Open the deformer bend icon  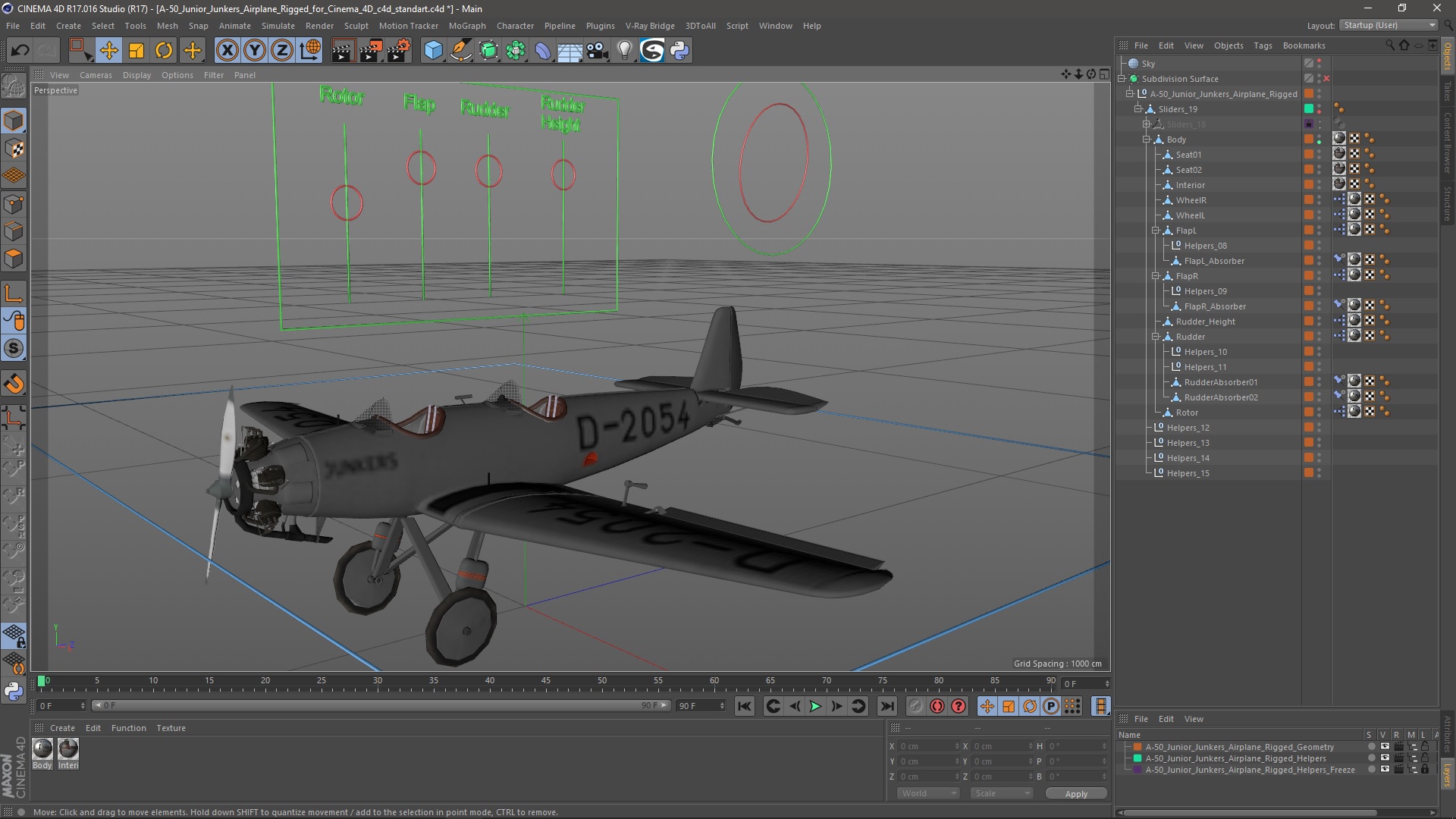(x=543, y=51)
